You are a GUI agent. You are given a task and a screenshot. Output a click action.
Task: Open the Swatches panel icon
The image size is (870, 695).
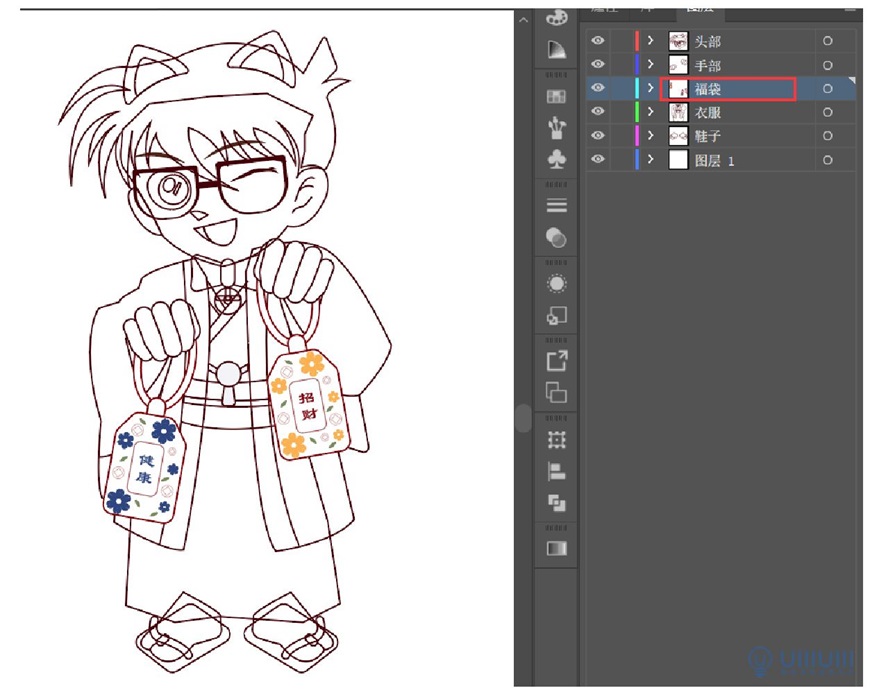tap(557, 97)
